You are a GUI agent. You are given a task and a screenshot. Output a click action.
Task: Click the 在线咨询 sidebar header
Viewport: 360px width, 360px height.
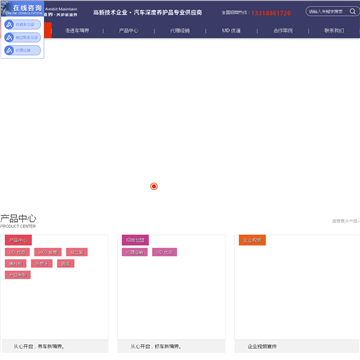tap(22, 9)
